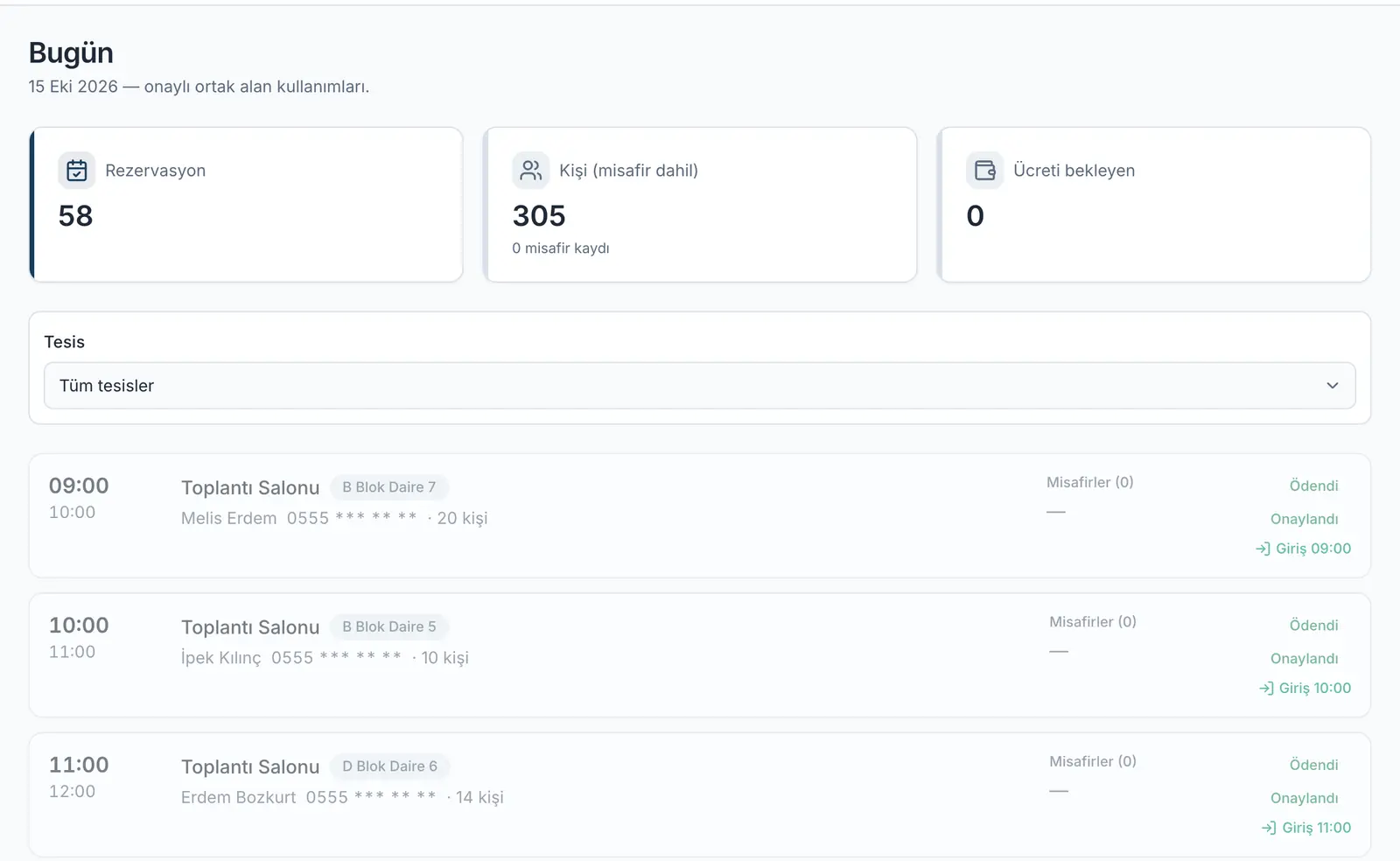This screenshot has width=1400, height=861.
Task: Click Toplantı Salonu title in the 10:00 row
Action: (x=250, y=627)
